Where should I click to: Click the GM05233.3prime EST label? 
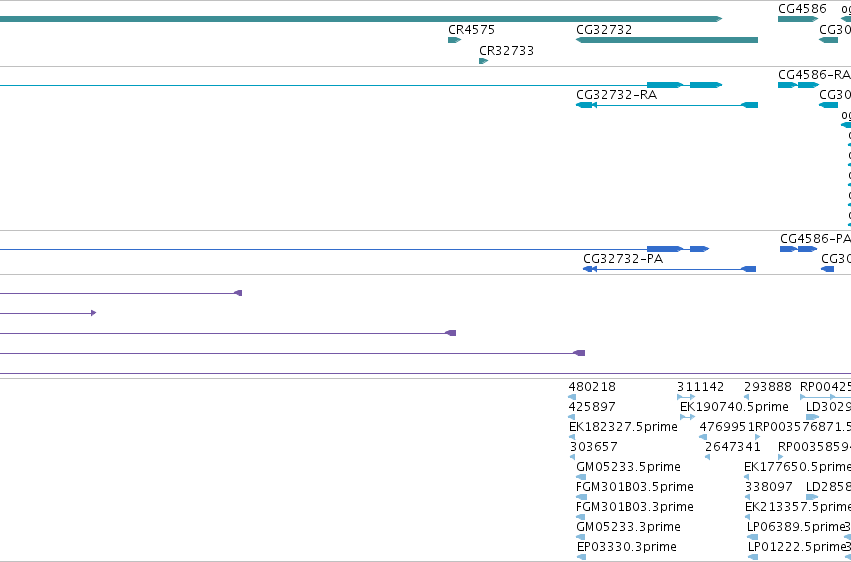coord(628,527)
